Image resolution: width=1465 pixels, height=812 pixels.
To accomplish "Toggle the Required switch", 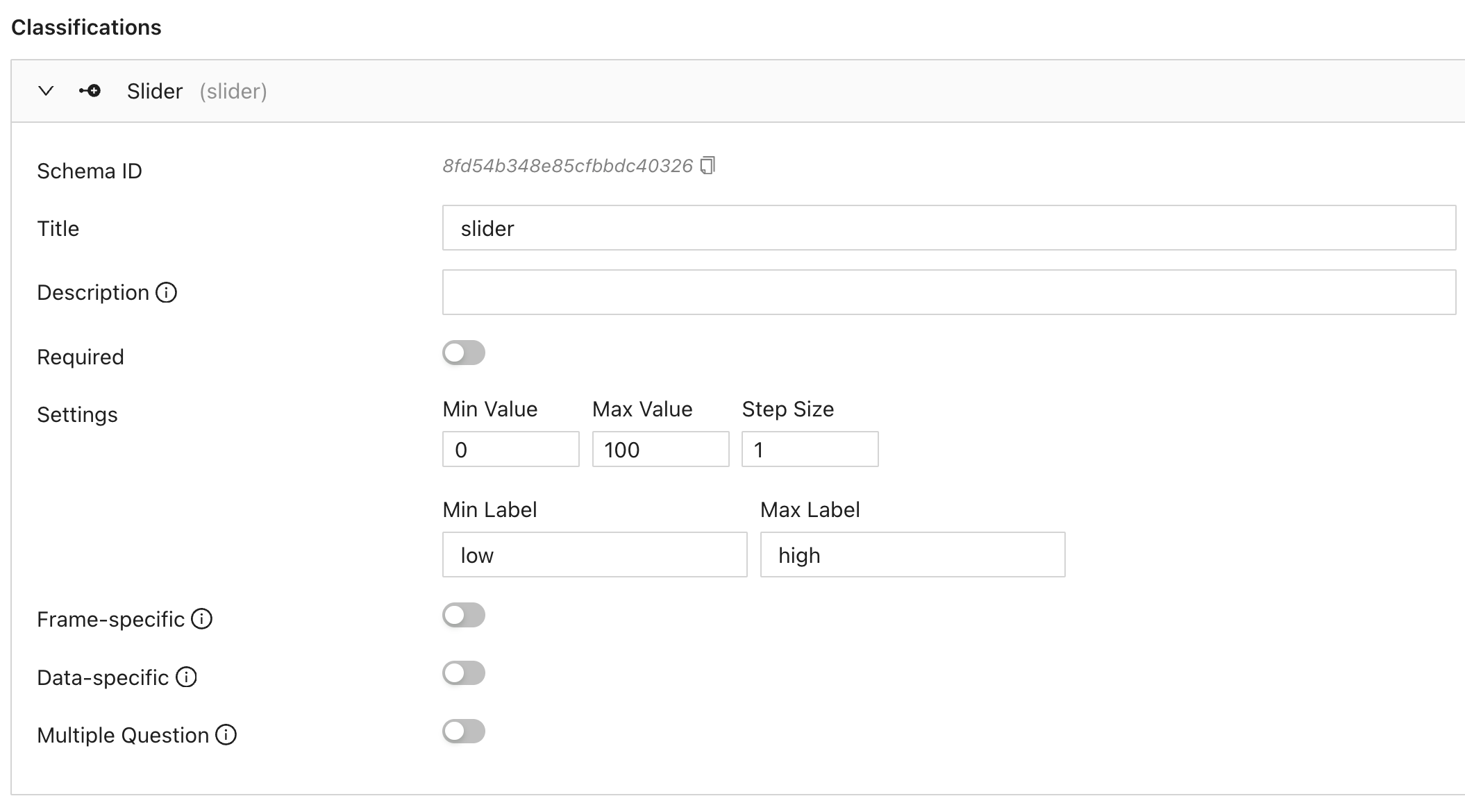I will click(x=464, y=353).
